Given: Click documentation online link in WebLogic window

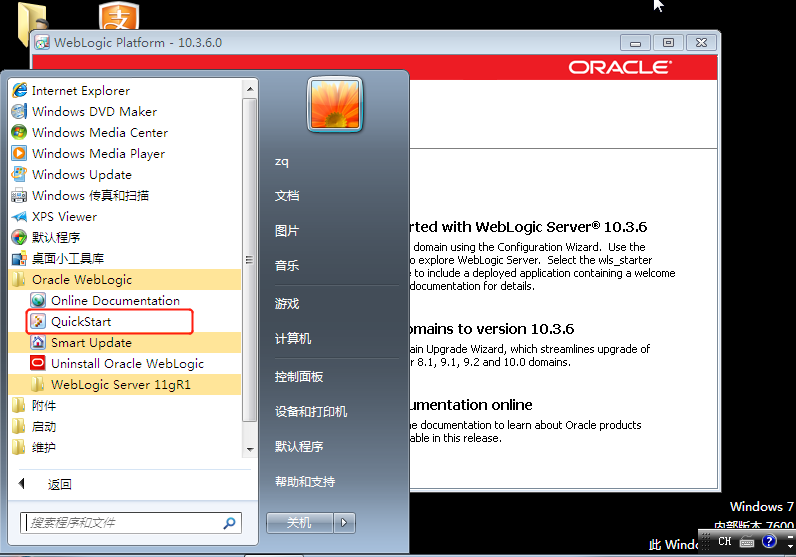Looking at the screenshot, I should pos(471,405).
